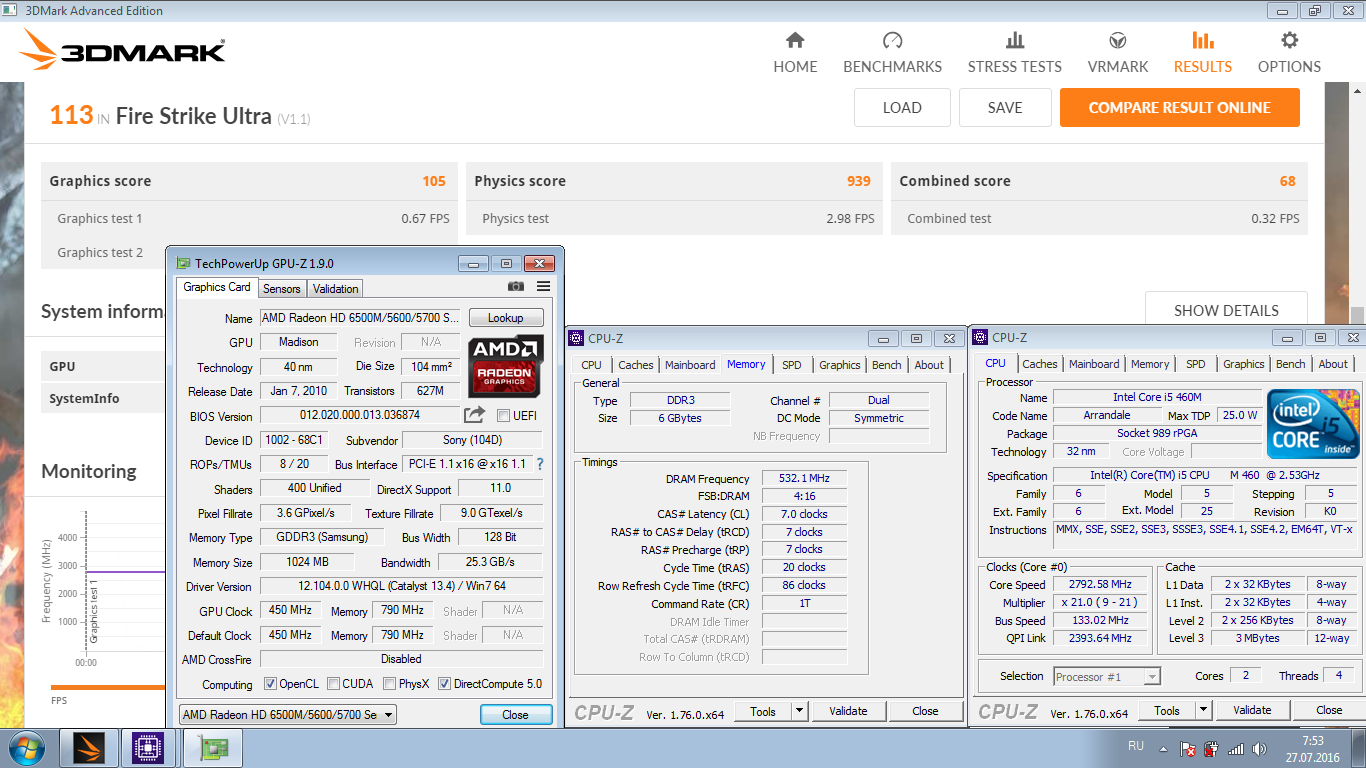Toggle the CUDA checkbox

[333, 684]
